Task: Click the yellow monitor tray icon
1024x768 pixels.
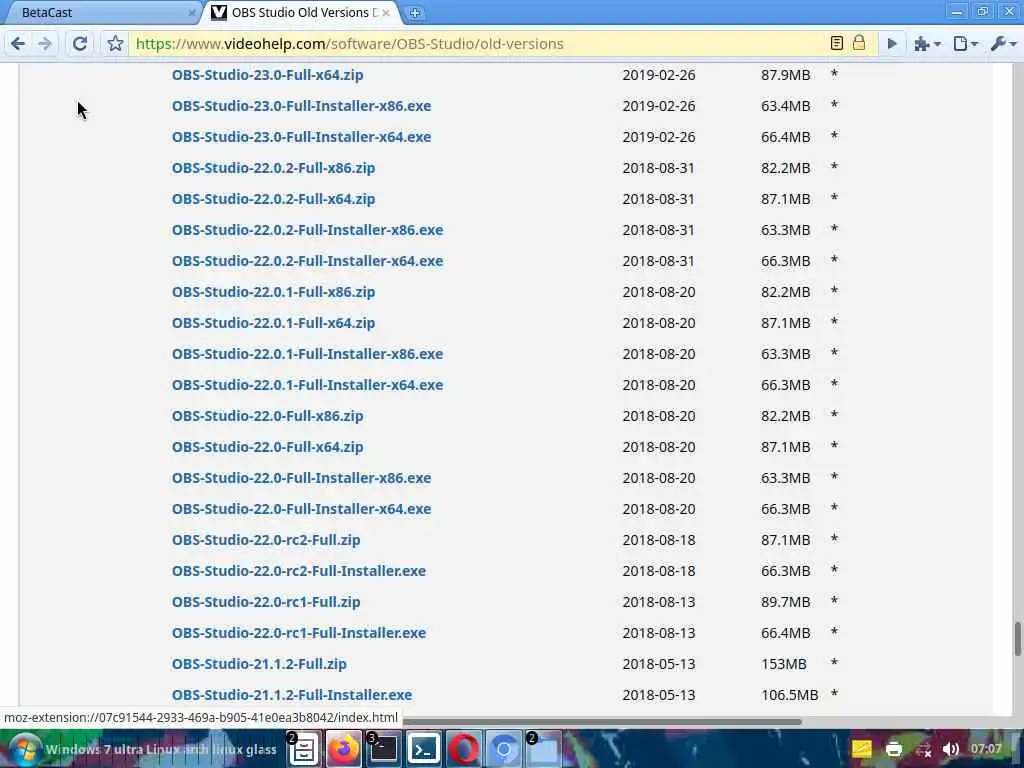Action: point(861,749)
